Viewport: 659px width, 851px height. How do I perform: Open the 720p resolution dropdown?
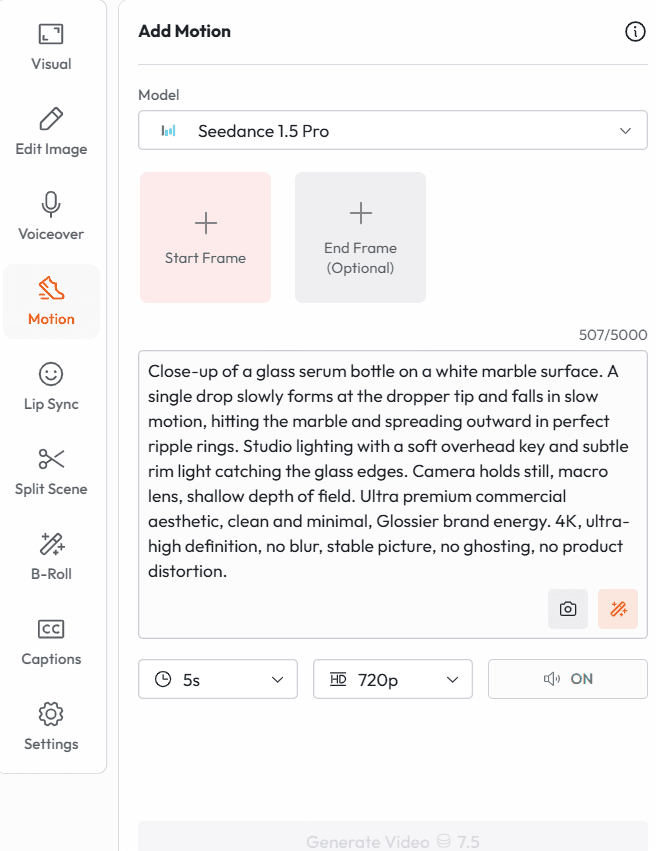(393, 679)
